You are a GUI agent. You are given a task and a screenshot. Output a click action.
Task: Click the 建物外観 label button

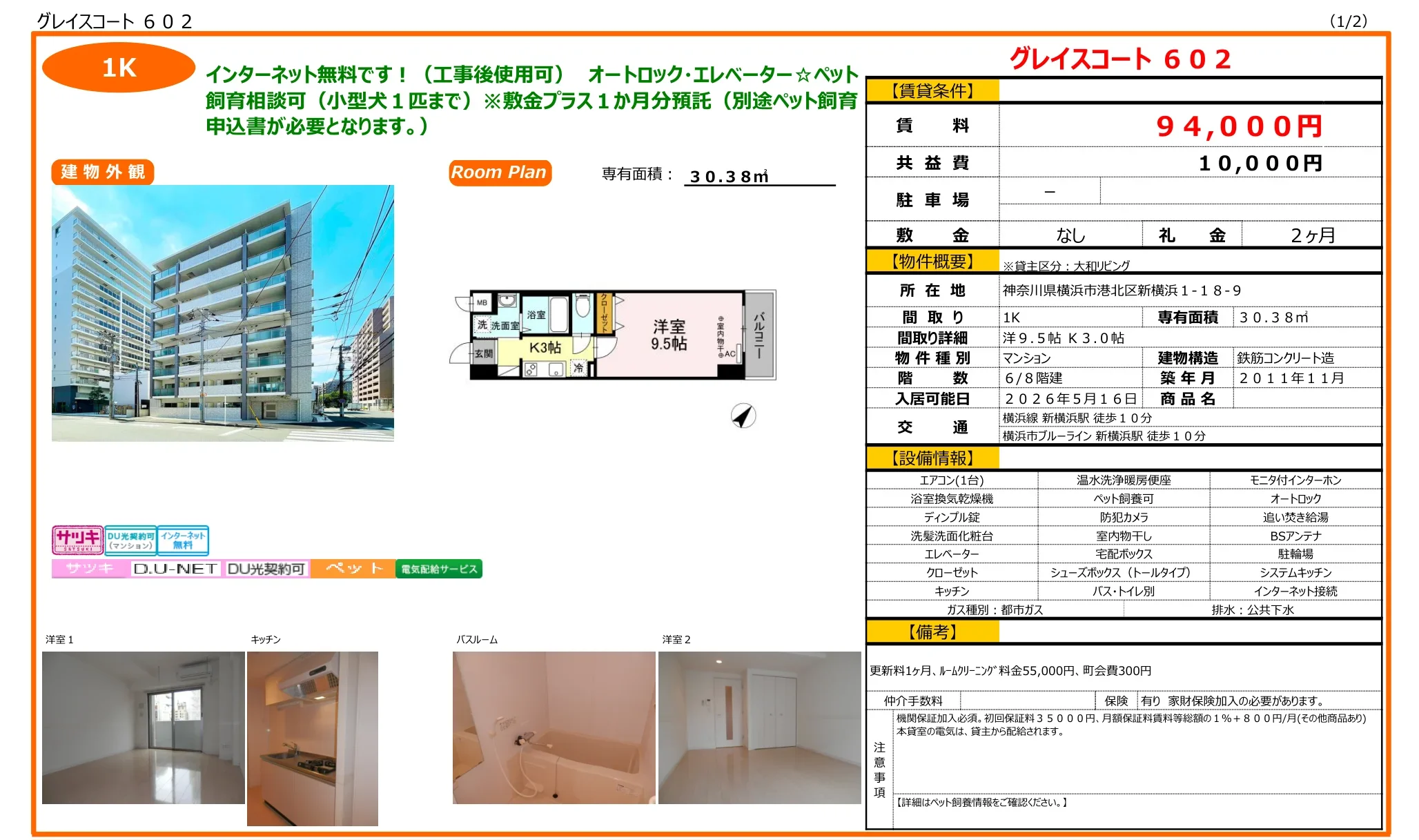point(103,172)
